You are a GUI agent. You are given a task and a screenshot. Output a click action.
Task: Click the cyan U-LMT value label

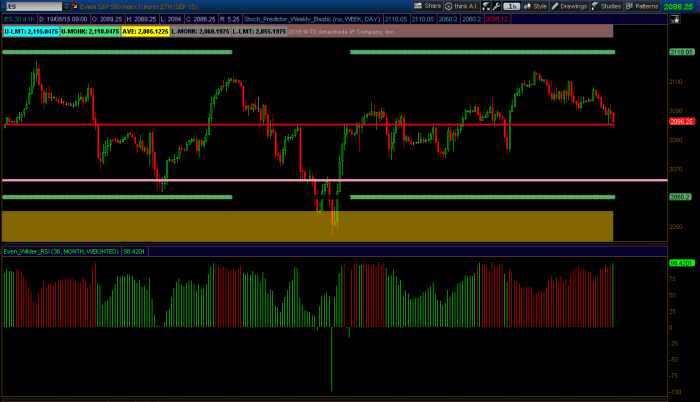point(30,31)
